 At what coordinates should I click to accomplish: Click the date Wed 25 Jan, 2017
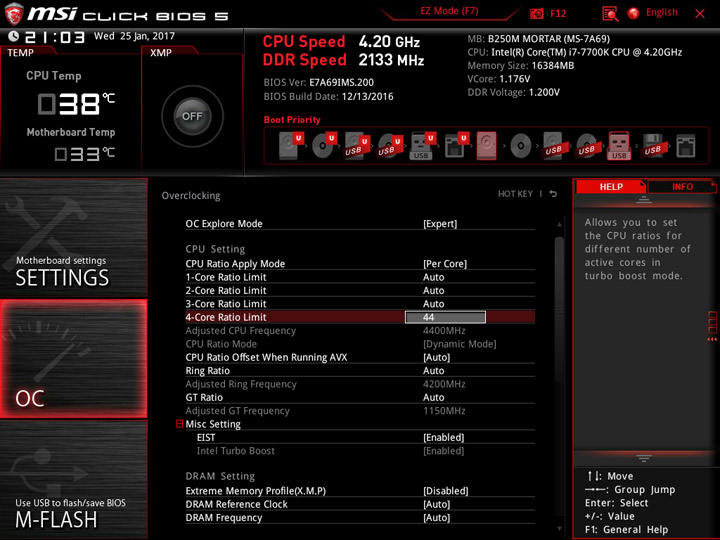134,36
